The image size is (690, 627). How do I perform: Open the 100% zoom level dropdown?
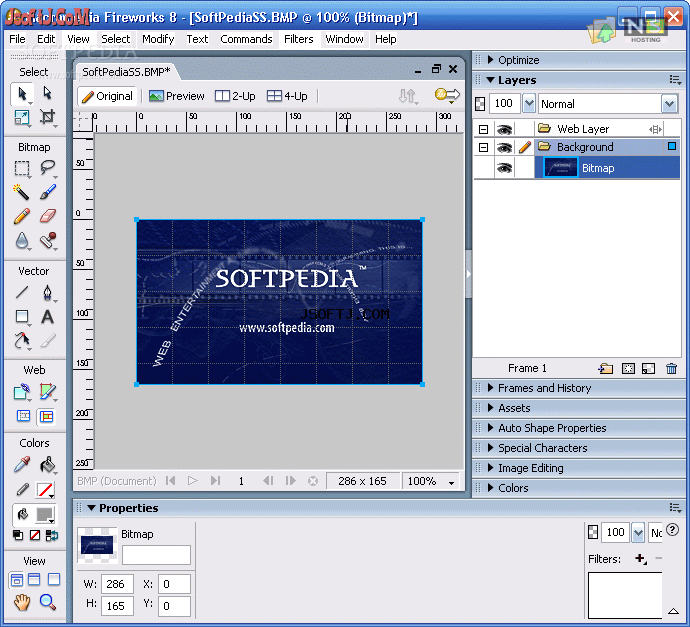(x=451, y=482)
